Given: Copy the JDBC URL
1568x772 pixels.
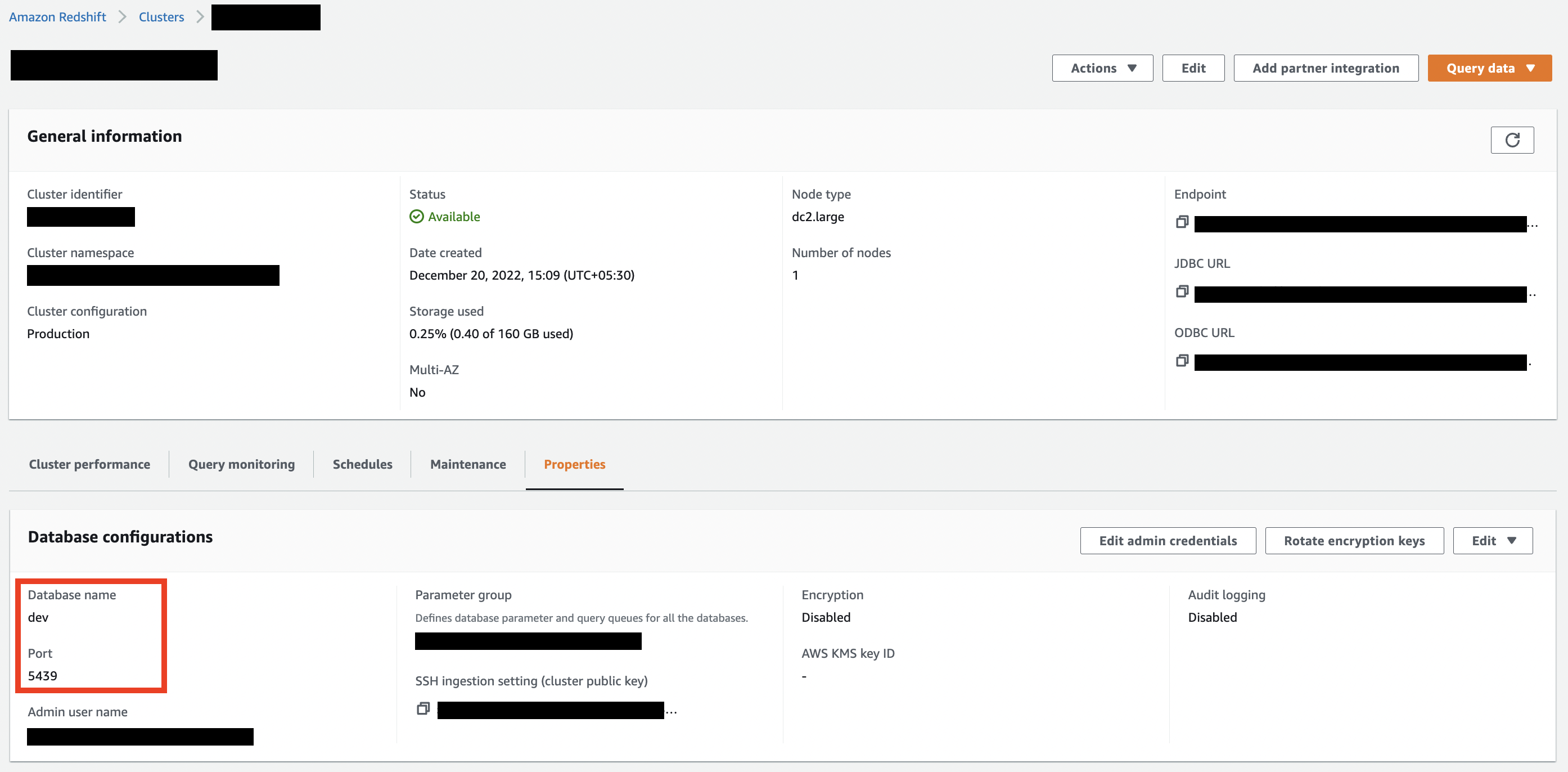Looking at the screenshot, I should [1182, 291].
